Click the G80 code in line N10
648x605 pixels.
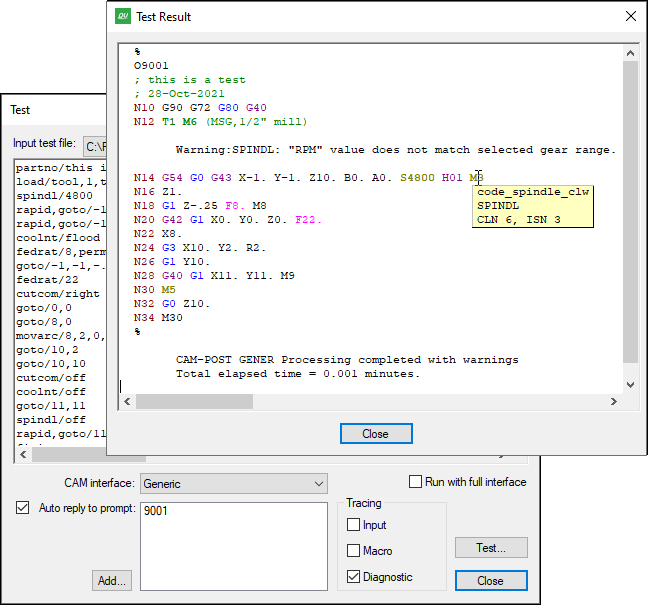pos(228,108)
